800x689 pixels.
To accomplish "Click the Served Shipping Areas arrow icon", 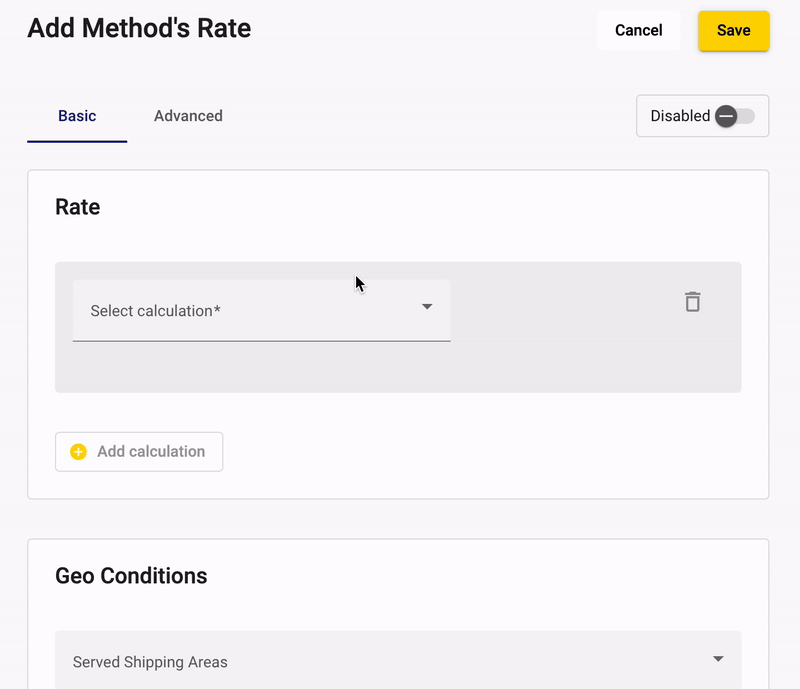I will pyautogui.click(x=718, y=658).
